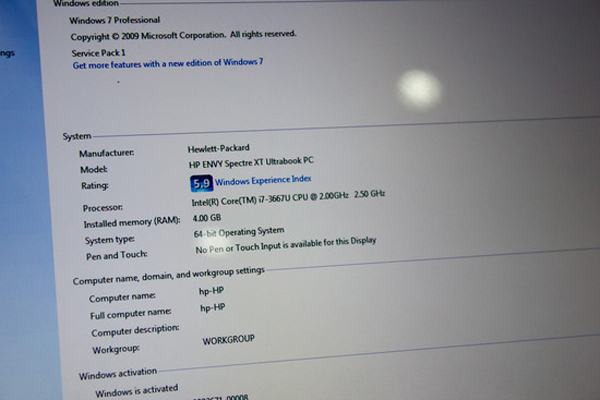Click the 'Model:' label
Viewport: 600px width, 400px height.
94,170
